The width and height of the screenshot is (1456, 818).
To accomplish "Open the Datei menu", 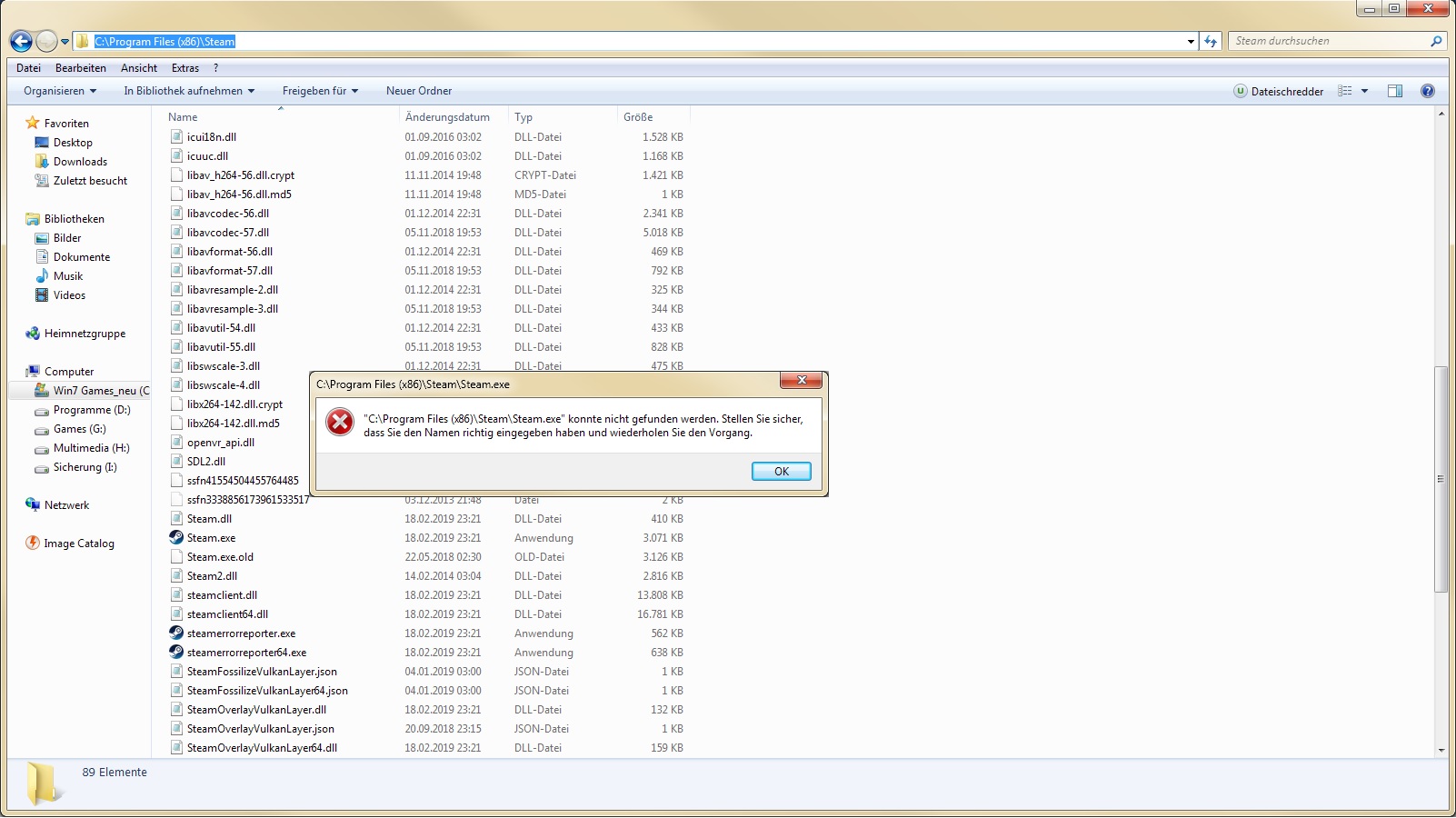I will tap(28, 68).
